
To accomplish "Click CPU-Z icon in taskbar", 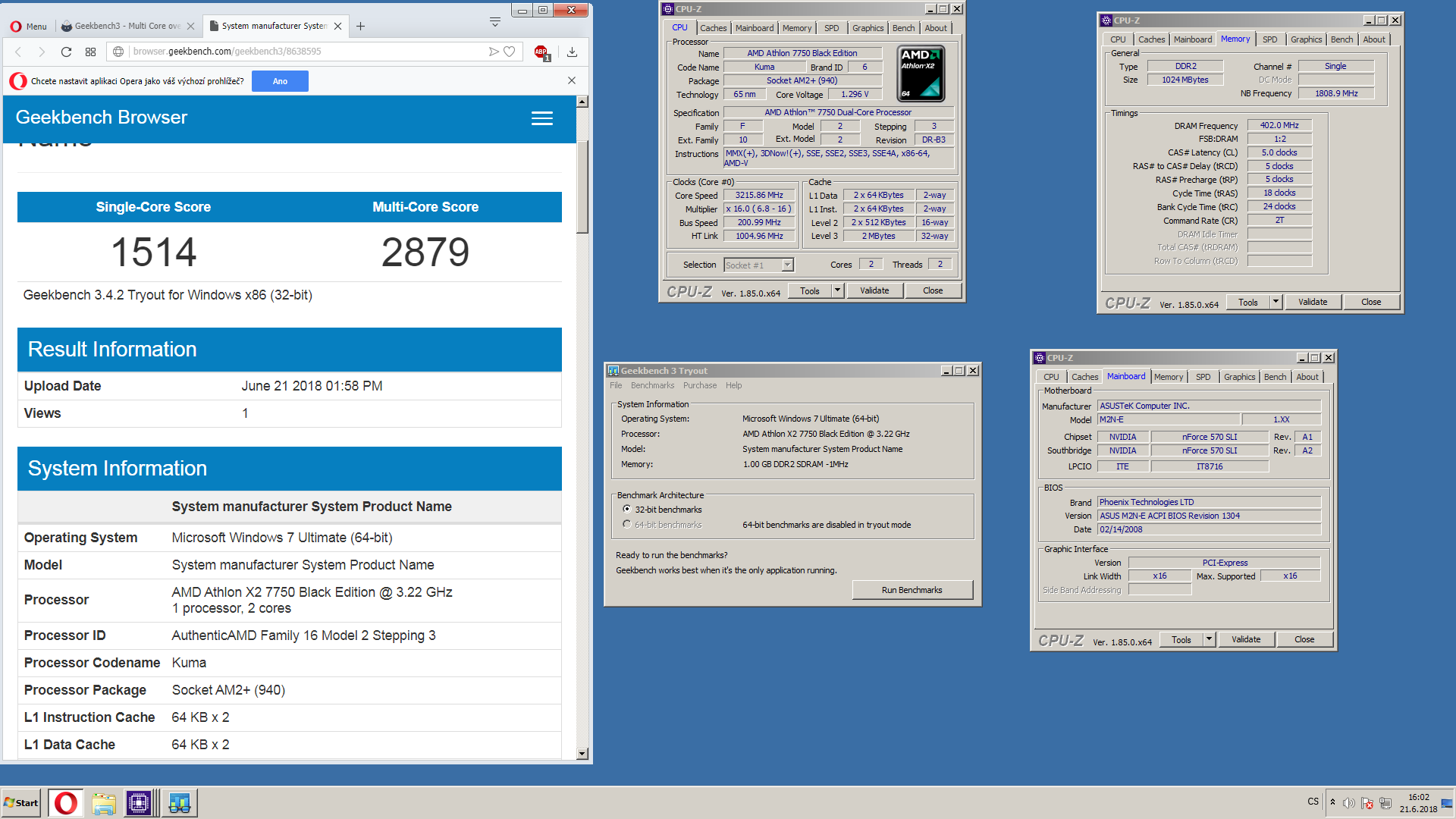I will click(140, 802).
